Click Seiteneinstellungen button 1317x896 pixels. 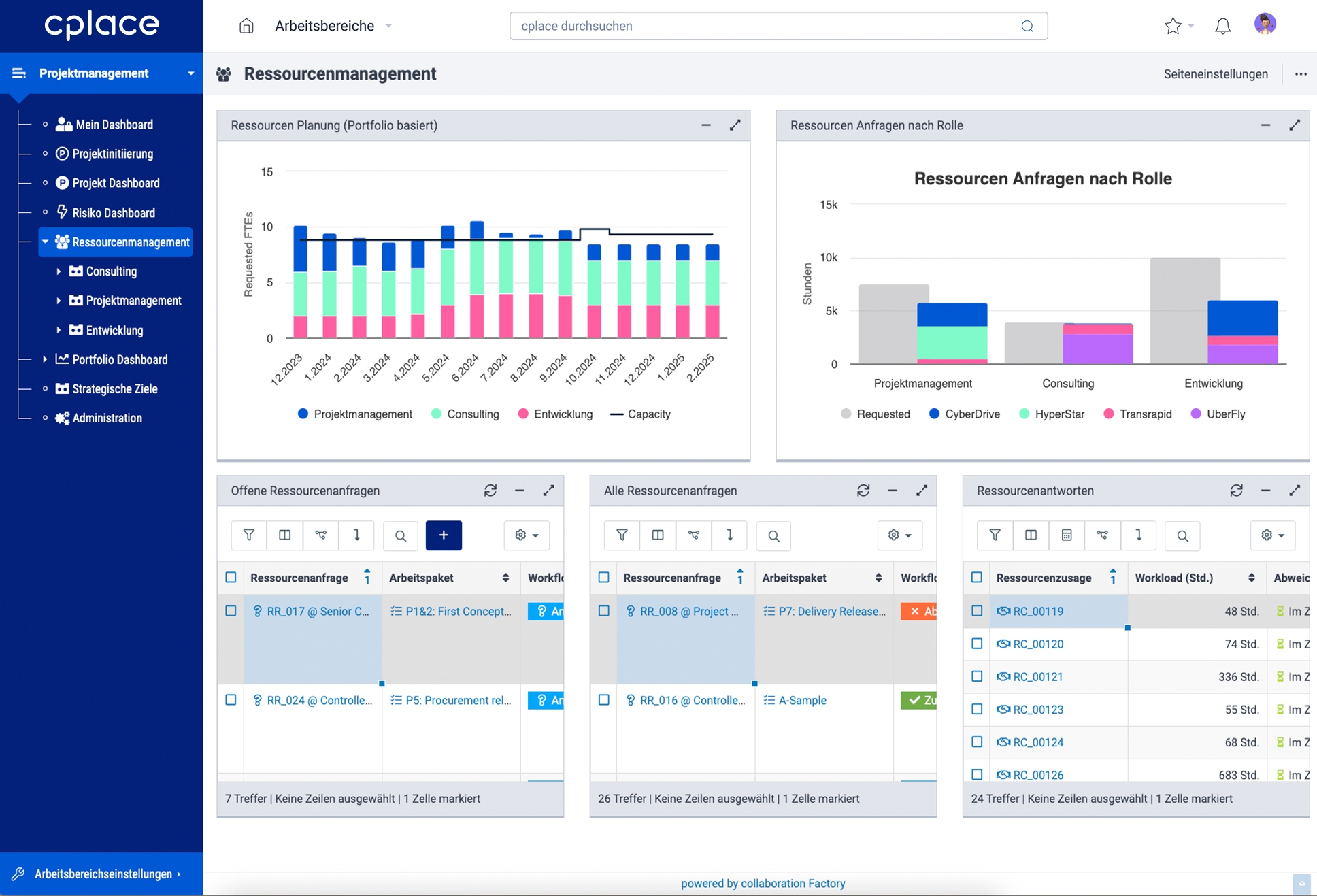[x=1215, y=74]
